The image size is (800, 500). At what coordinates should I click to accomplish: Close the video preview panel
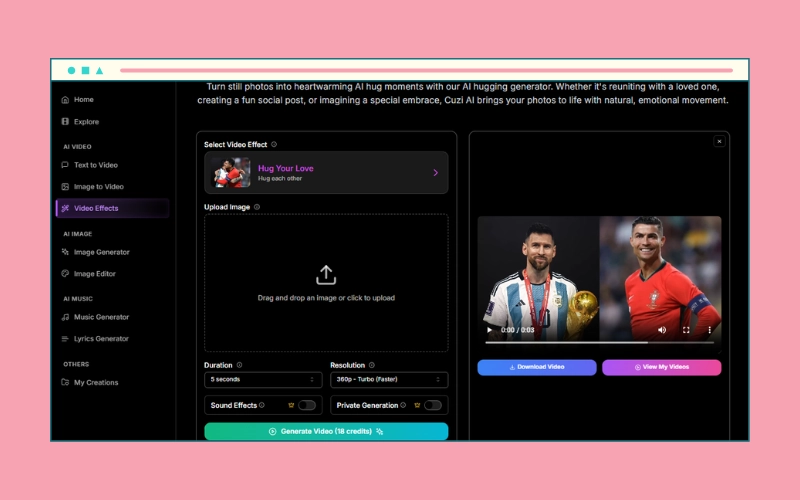pyautogui.click(x=719, y=142)
